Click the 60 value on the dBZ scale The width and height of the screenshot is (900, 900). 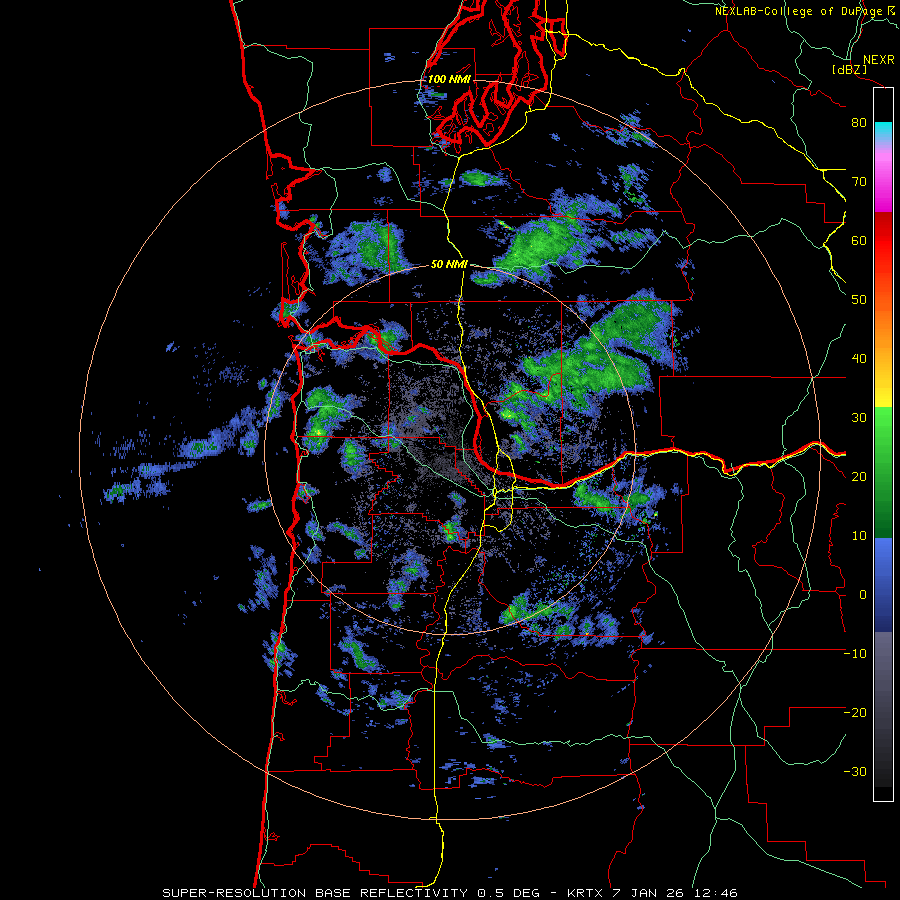click(x=859, y=240)
